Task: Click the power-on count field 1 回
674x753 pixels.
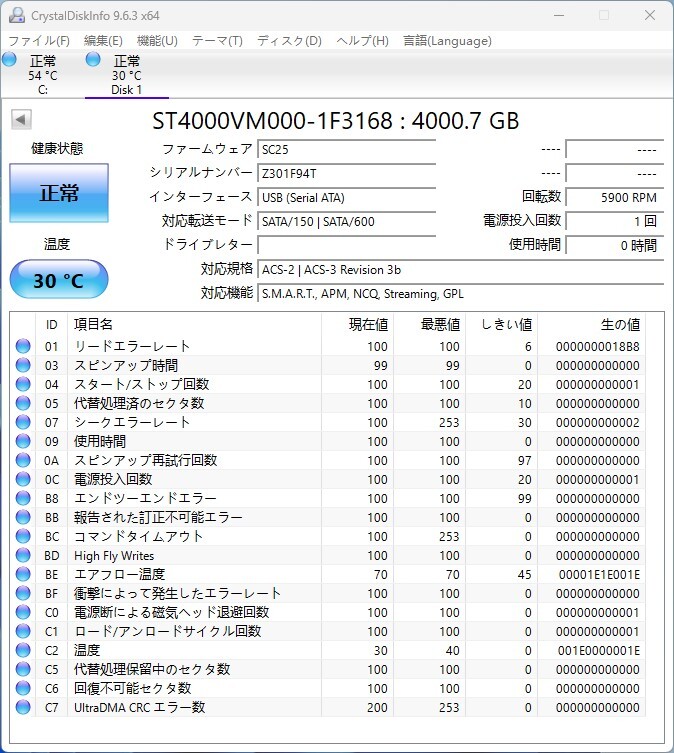Action: (x=614, y=221)
